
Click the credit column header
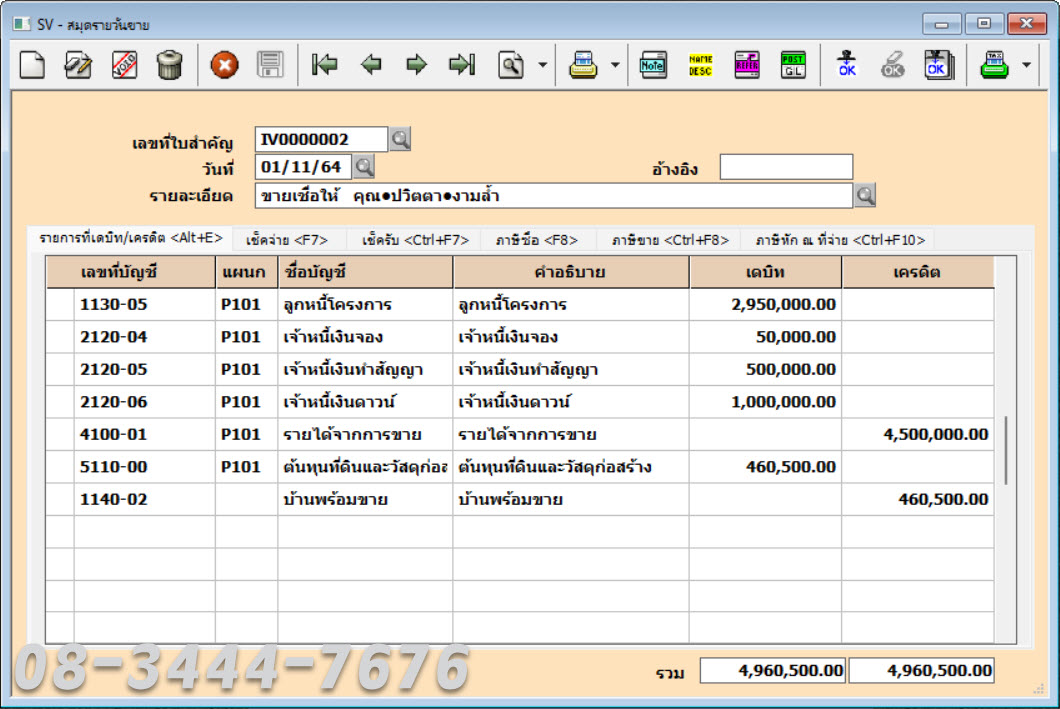(x=918, y=272)
